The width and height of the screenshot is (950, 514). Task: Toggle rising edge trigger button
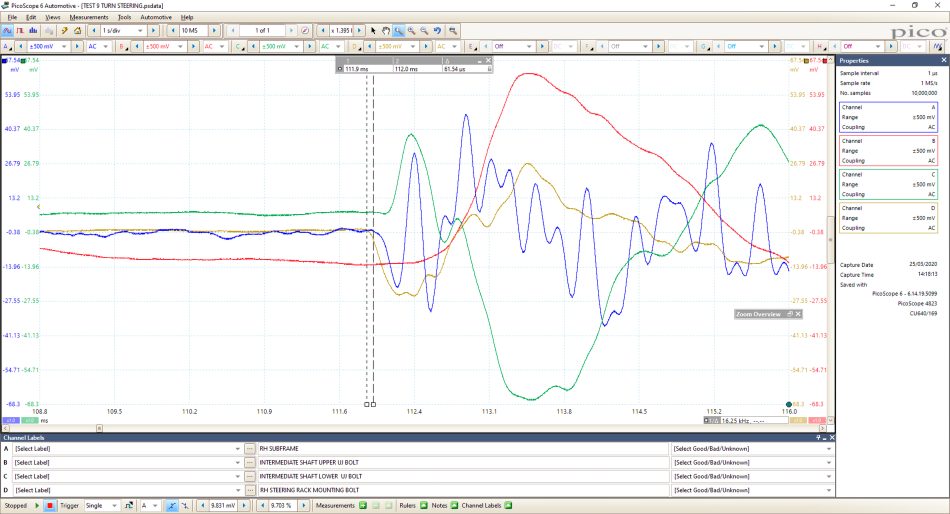coord(172,506)
